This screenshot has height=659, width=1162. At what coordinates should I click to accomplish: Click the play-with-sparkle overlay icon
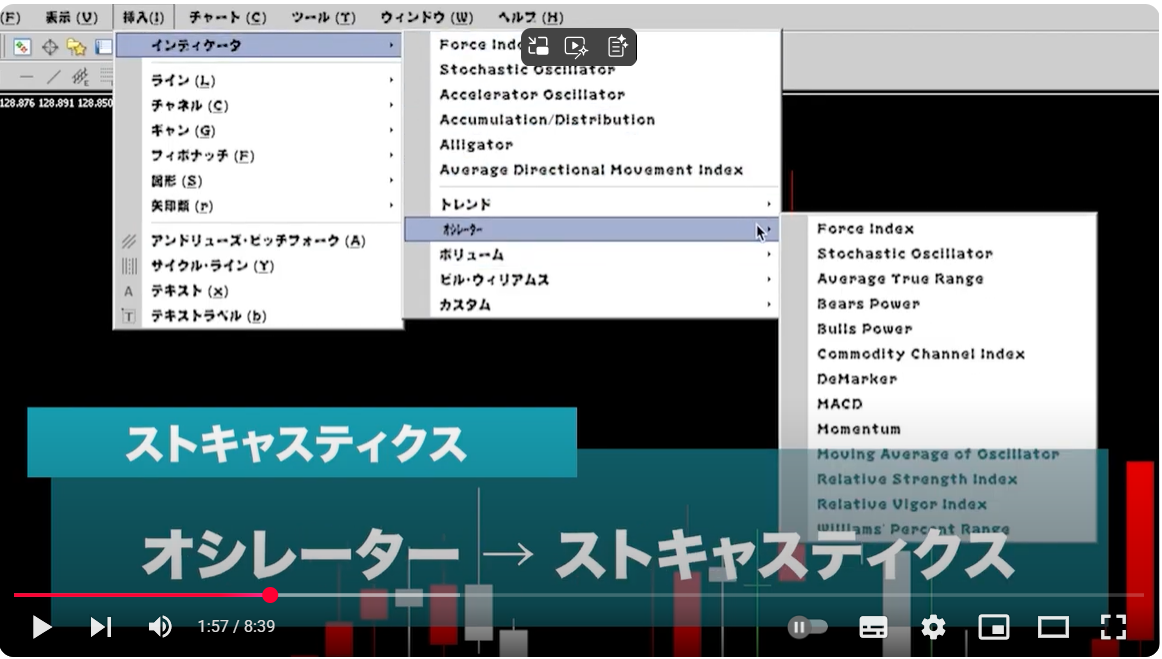577,47
